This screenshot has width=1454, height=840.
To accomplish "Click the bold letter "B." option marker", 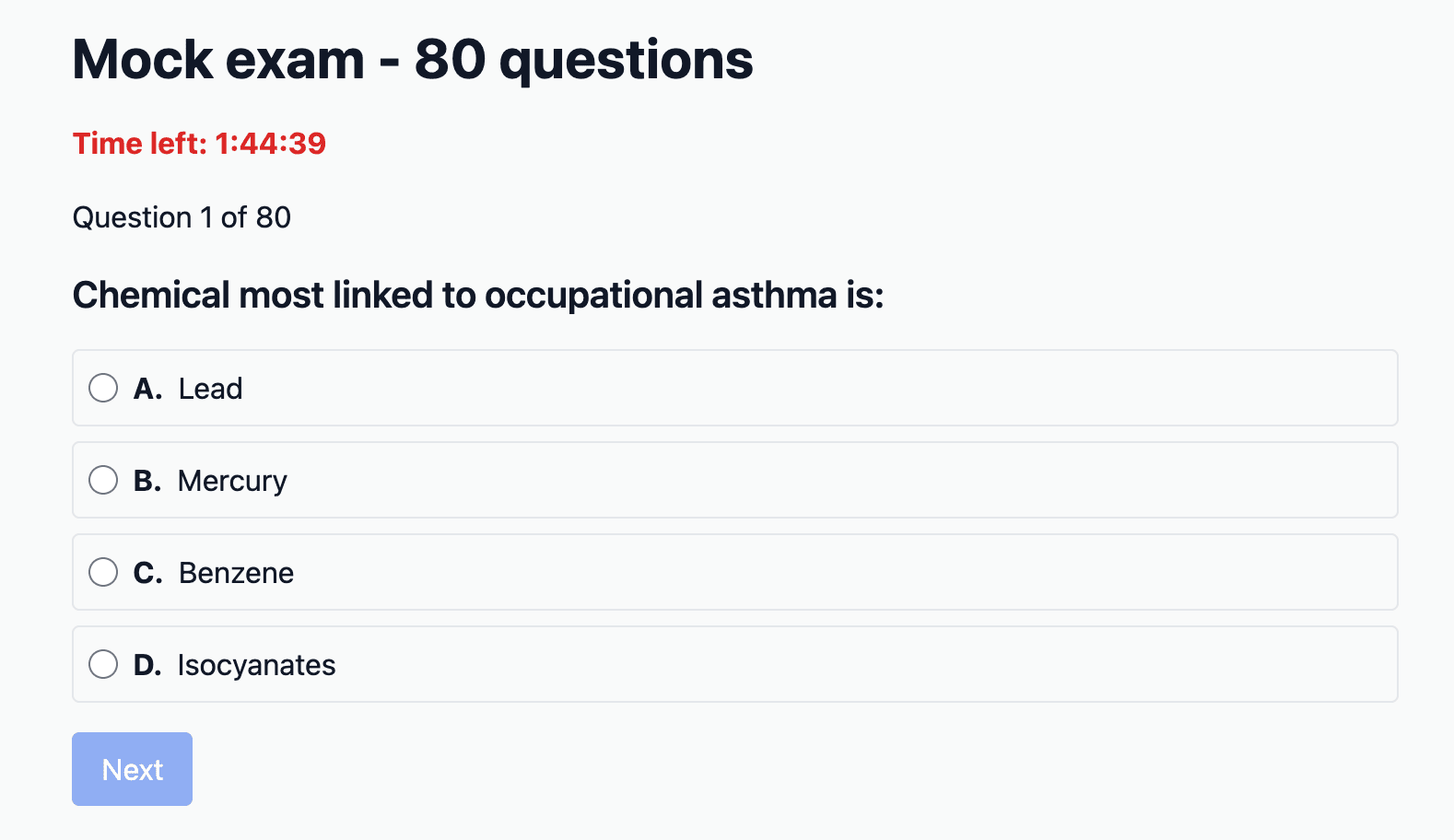I will pyautogui.click(x=147, y=481).
